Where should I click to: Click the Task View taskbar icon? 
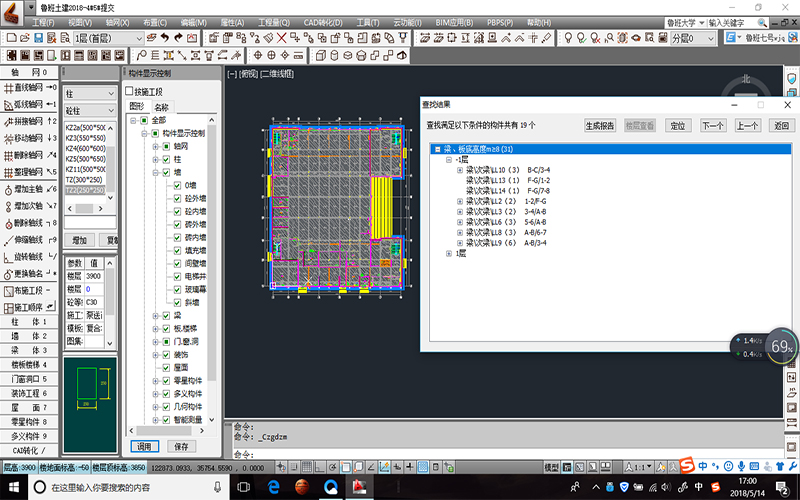tap(244, 487)
